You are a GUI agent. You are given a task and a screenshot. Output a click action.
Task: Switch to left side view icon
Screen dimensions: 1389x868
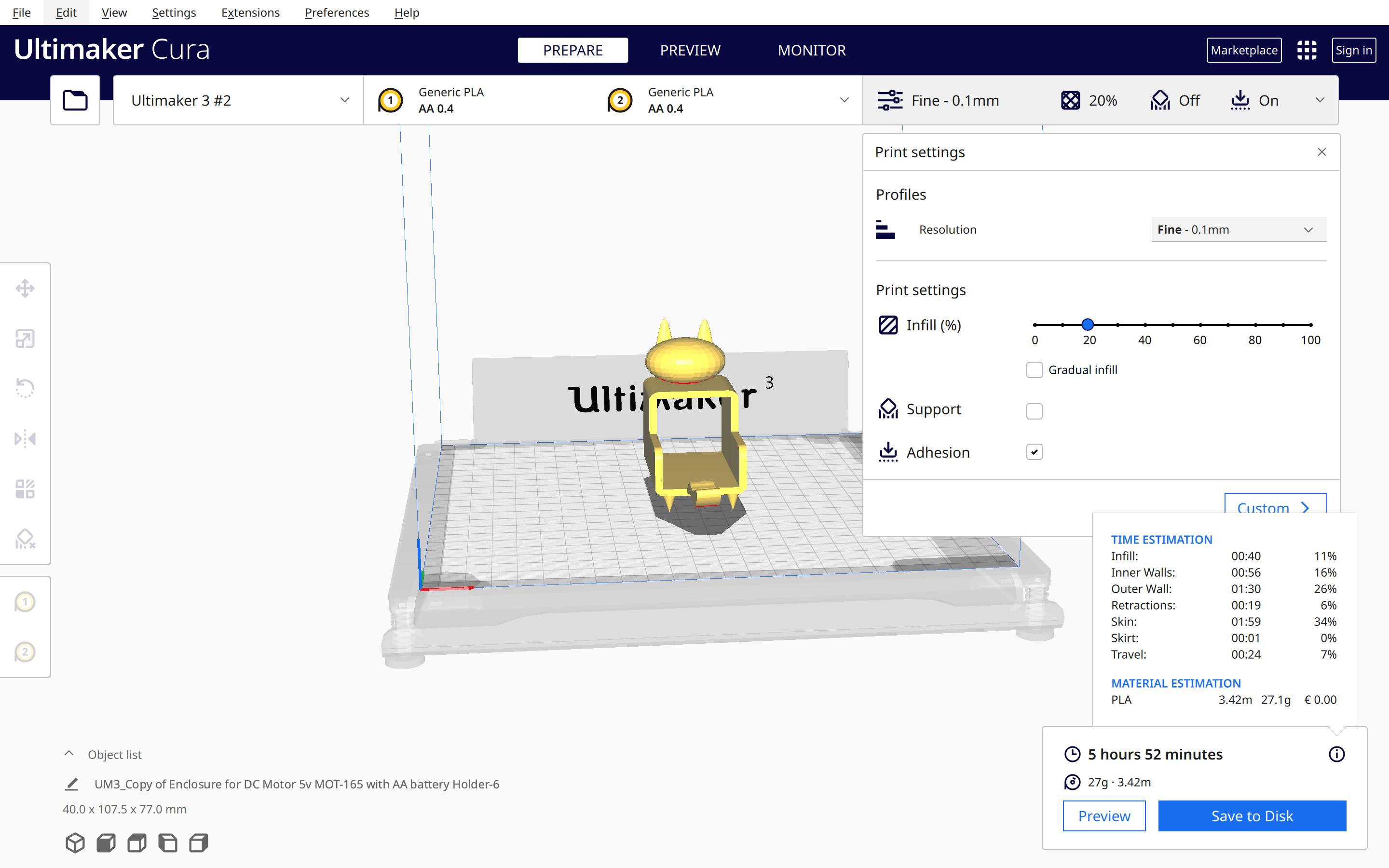168,843
